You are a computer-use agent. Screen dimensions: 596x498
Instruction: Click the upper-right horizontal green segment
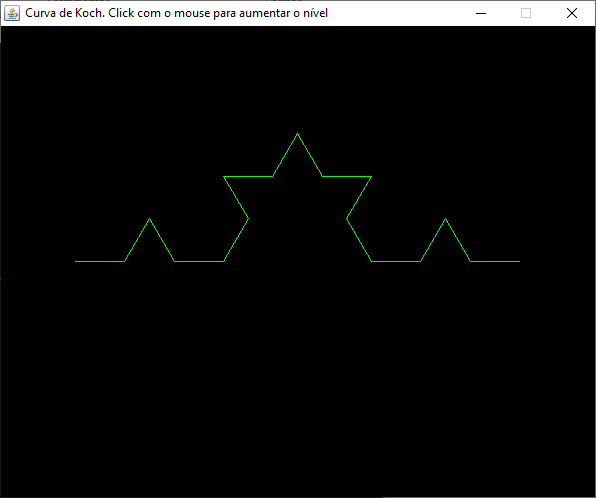pyautogui.click(x=347, y=176)
